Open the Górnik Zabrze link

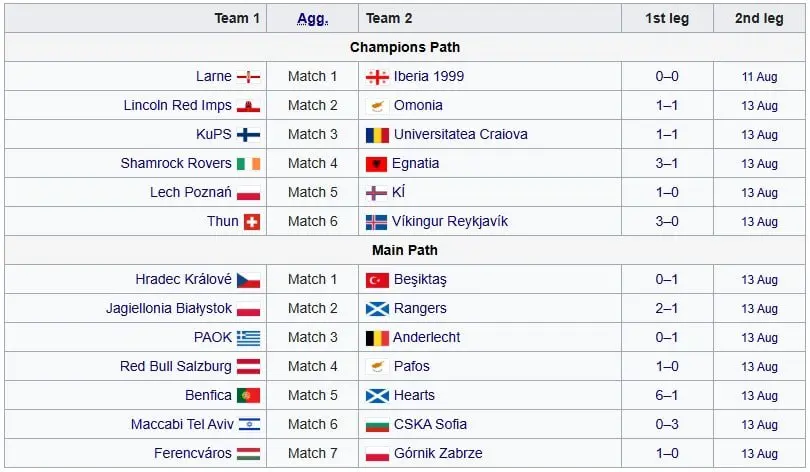pos(438,453)
